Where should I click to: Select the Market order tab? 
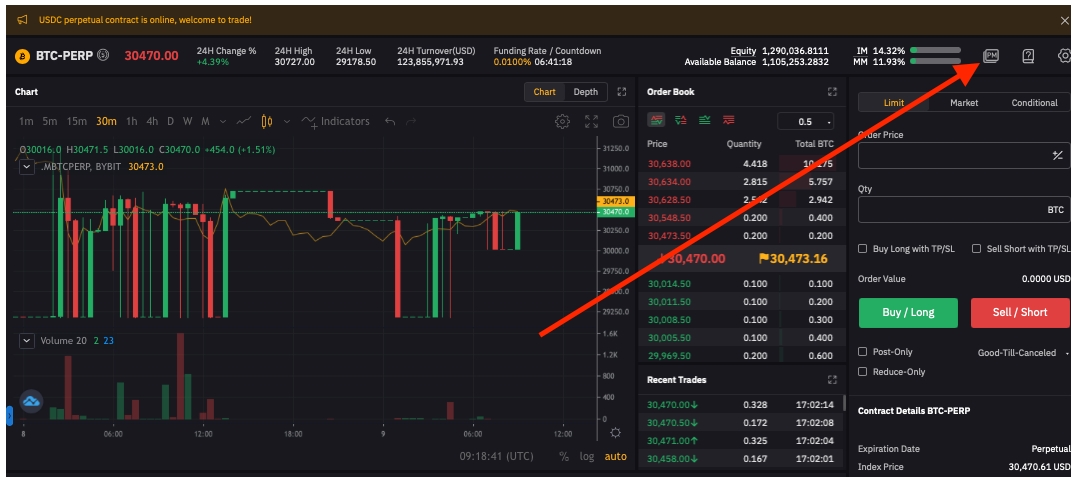964,103
